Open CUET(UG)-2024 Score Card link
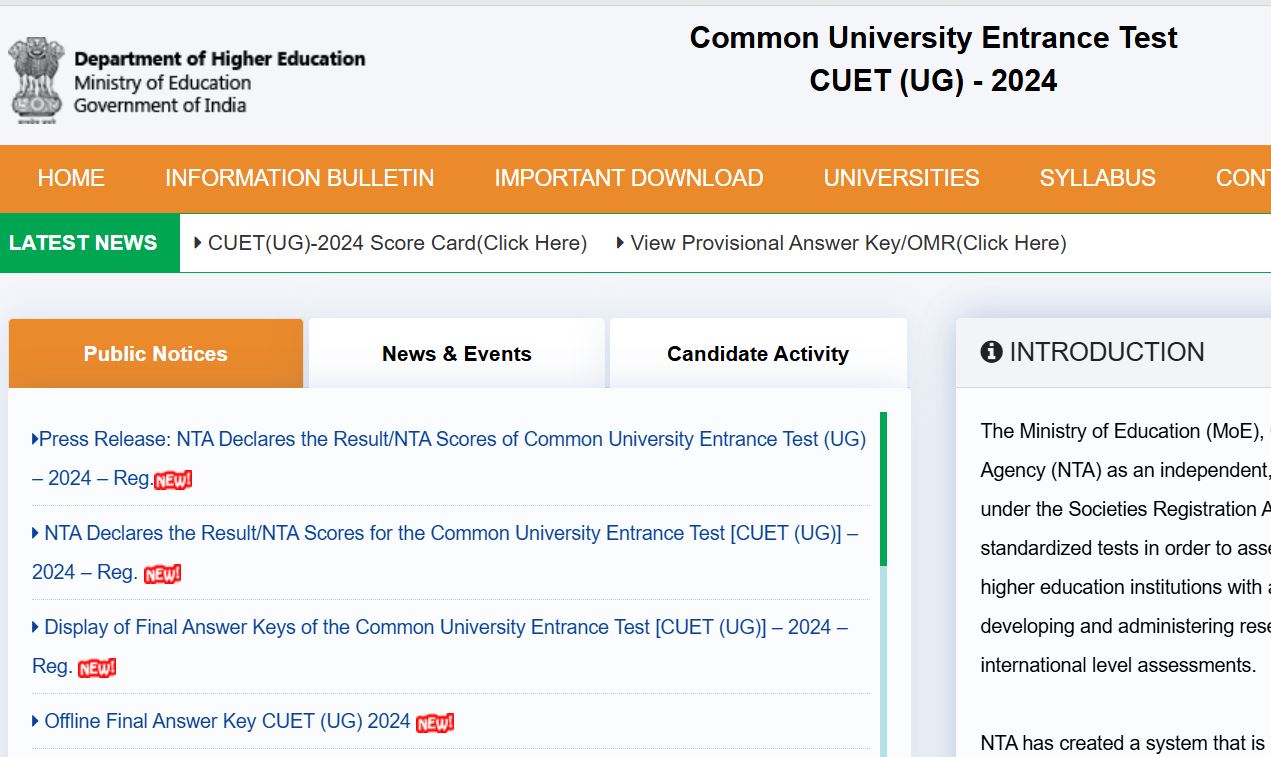The image size is (1271, 757). pyautogui.click(x=397, y=243)
